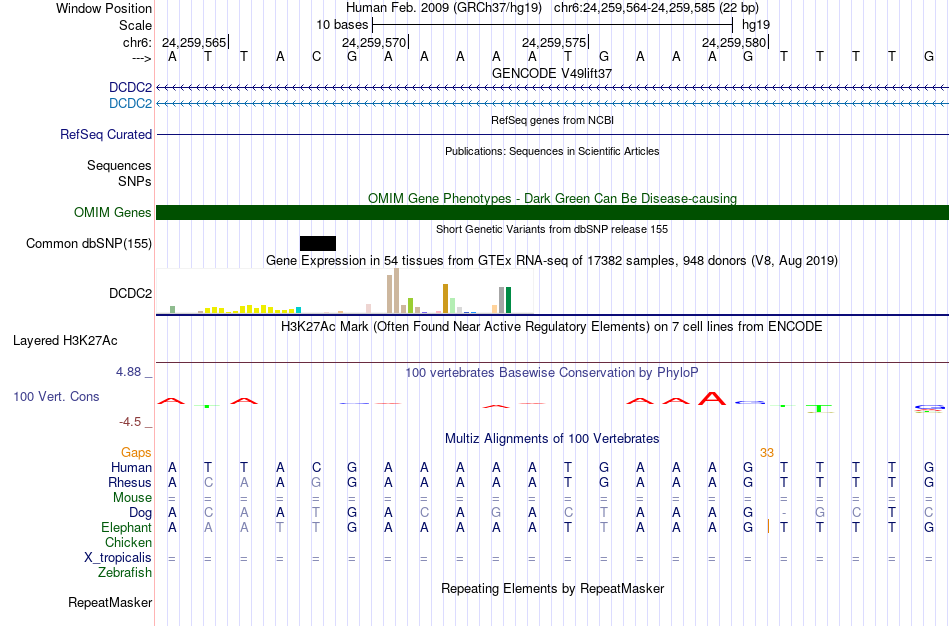Select the Mouse species label
This screenshot has height=626, width=950.
tap(132, 498)
